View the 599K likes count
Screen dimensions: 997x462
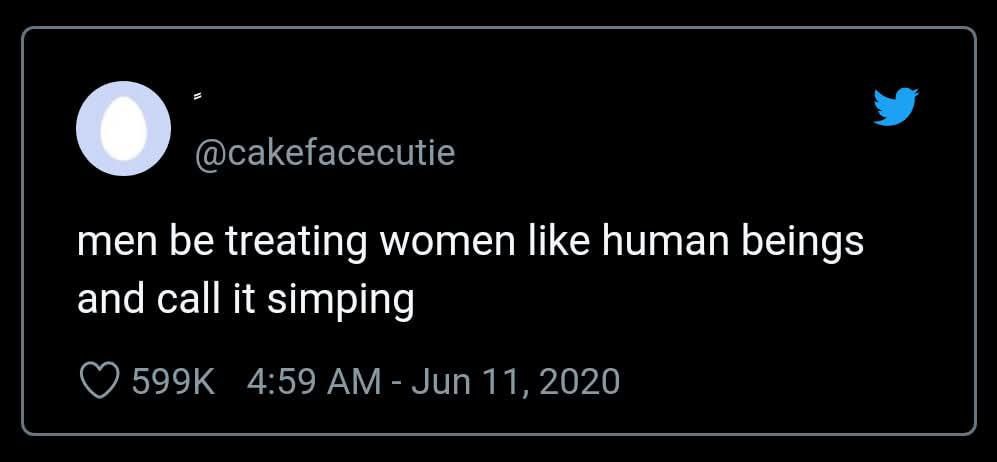tap(174, 381)
